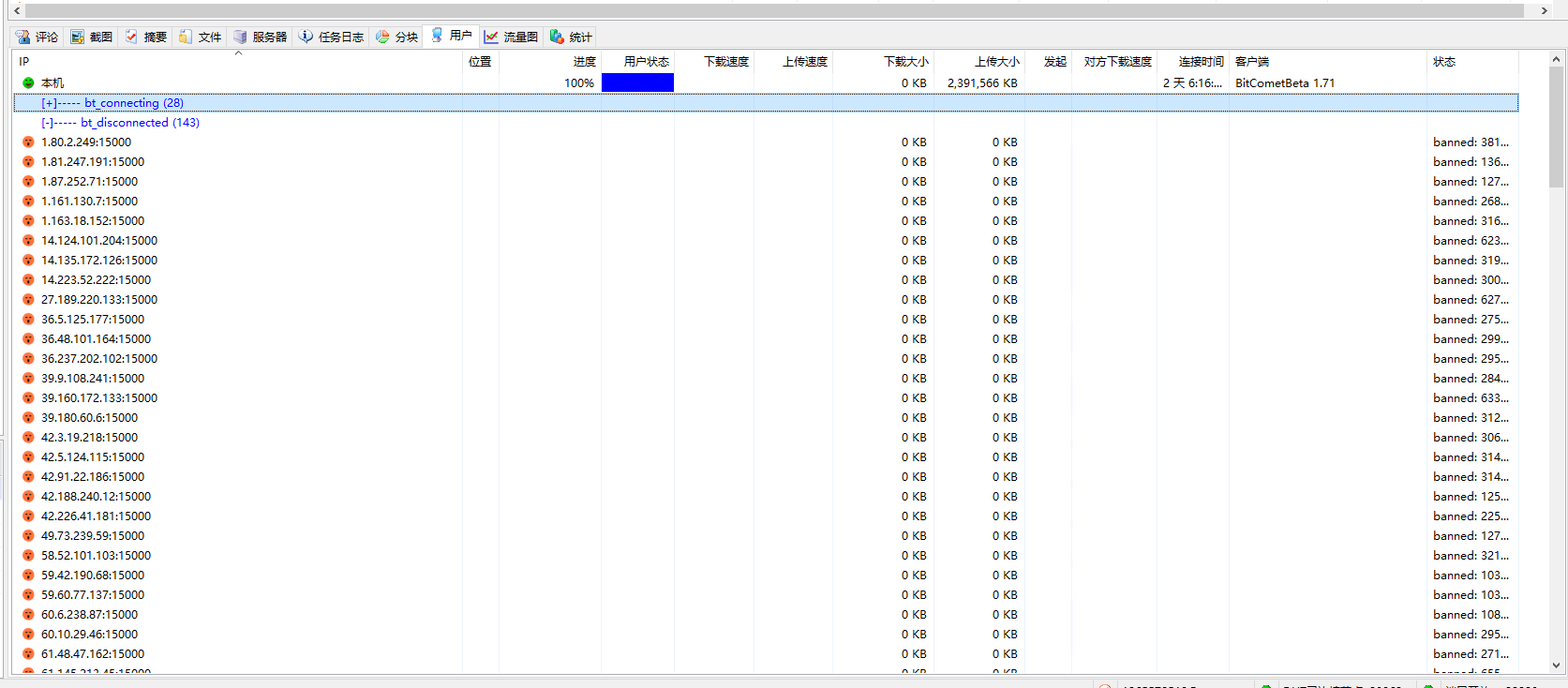
Task: Click the 文件 (Files) tab icon
Action: 186,37
